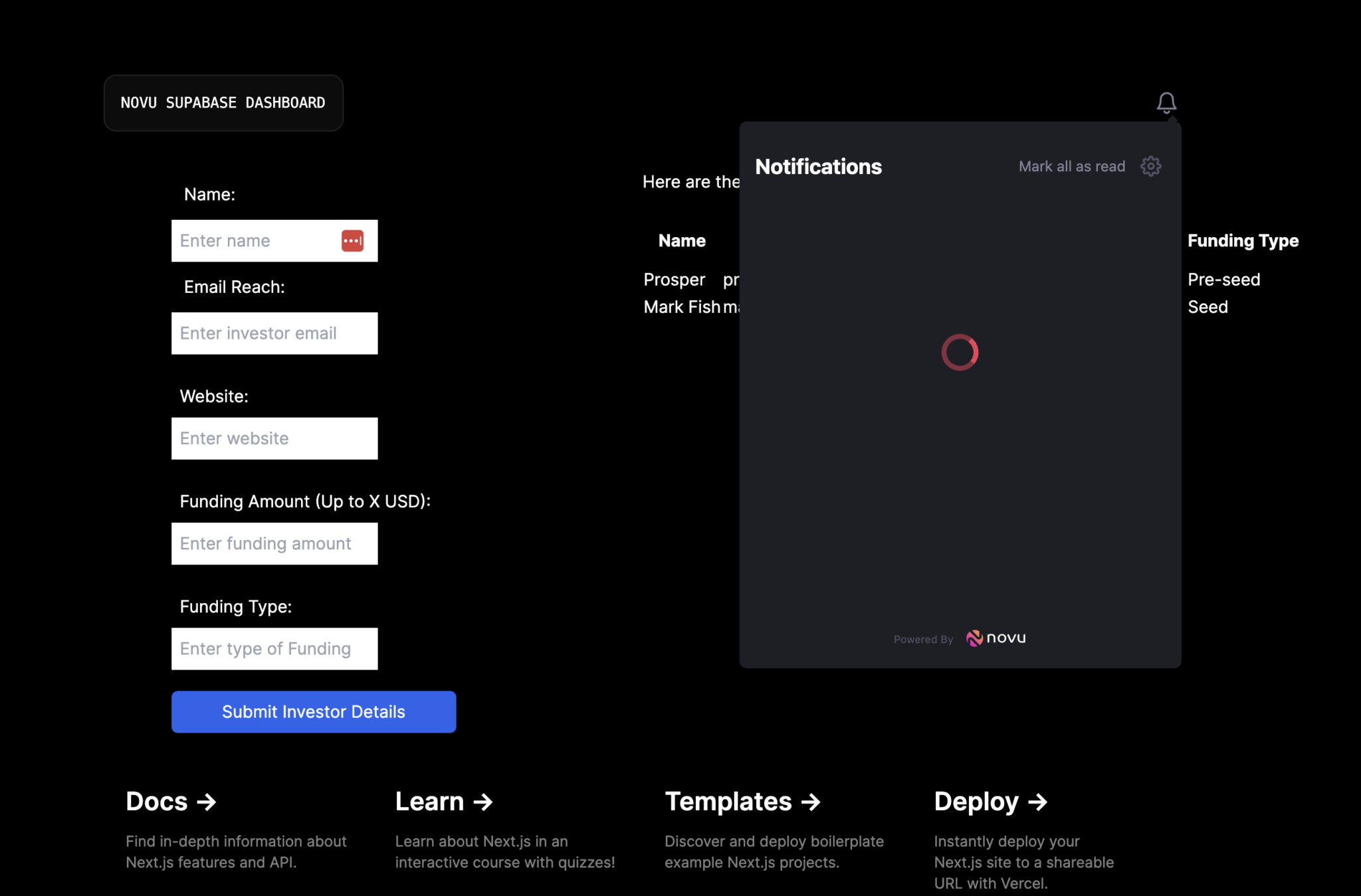Mark all notifications as read

(x=1071, y=166)
